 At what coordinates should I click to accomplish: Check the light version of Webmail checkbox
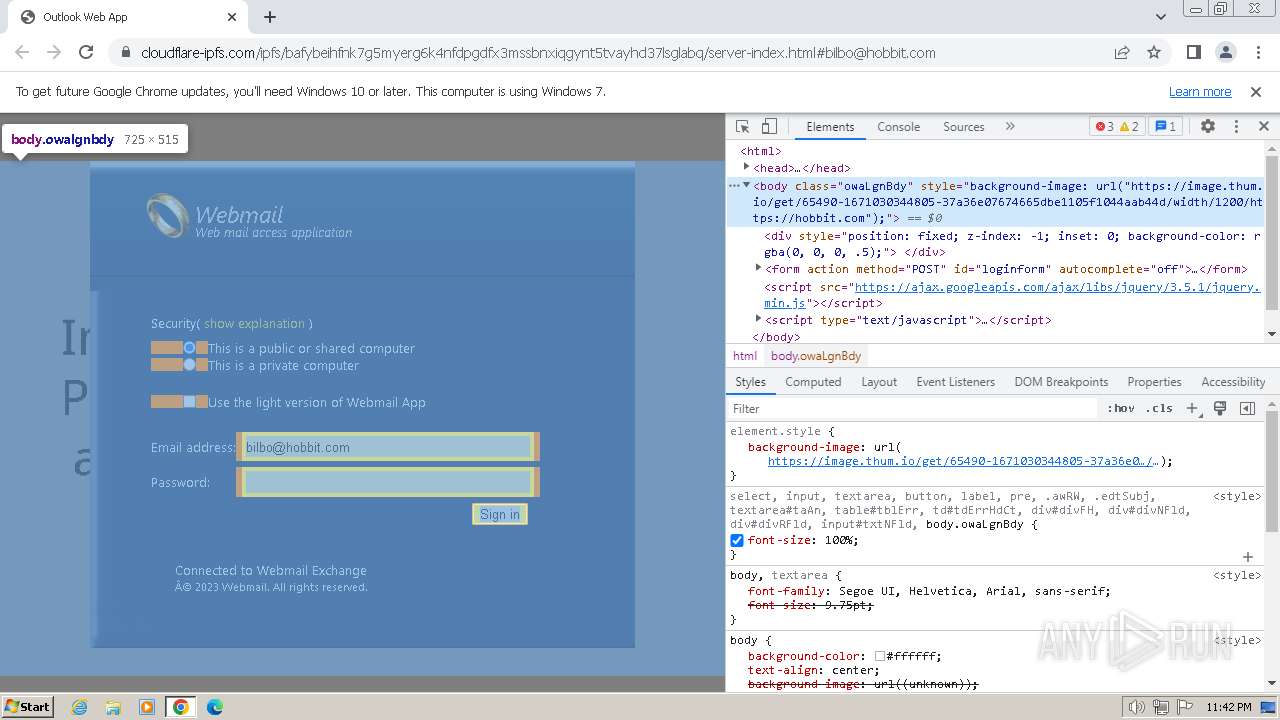pos(189,402)
